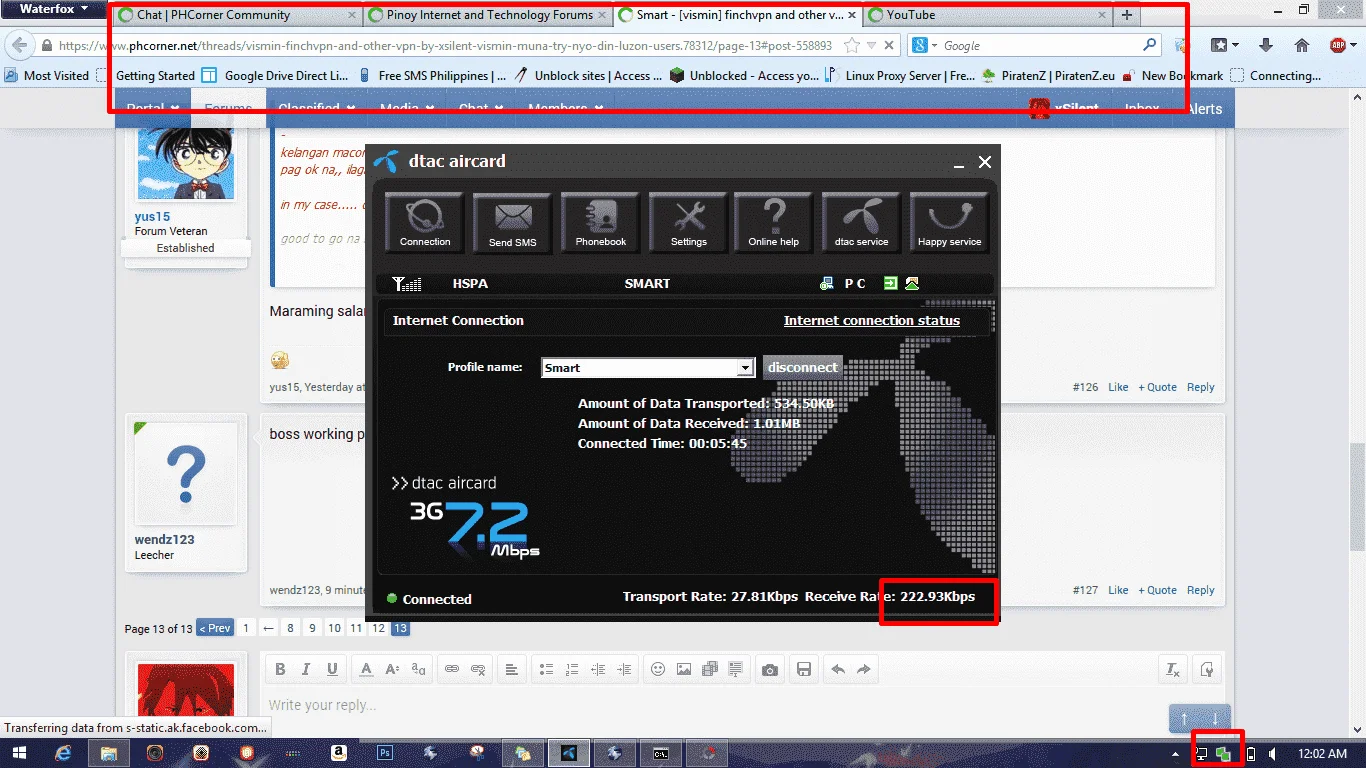The height and width of the screenshot is (768, 1366).
Task: Switch to Pinoy Internet and Technology Forums tab
Action: point(487,15)
